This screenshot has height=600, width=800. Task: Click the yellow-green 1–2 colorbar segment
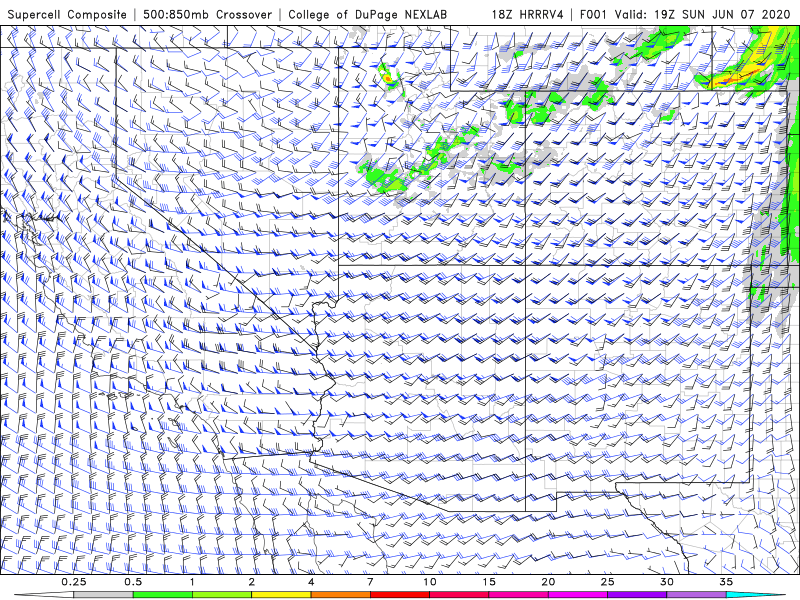click(222, 595)
